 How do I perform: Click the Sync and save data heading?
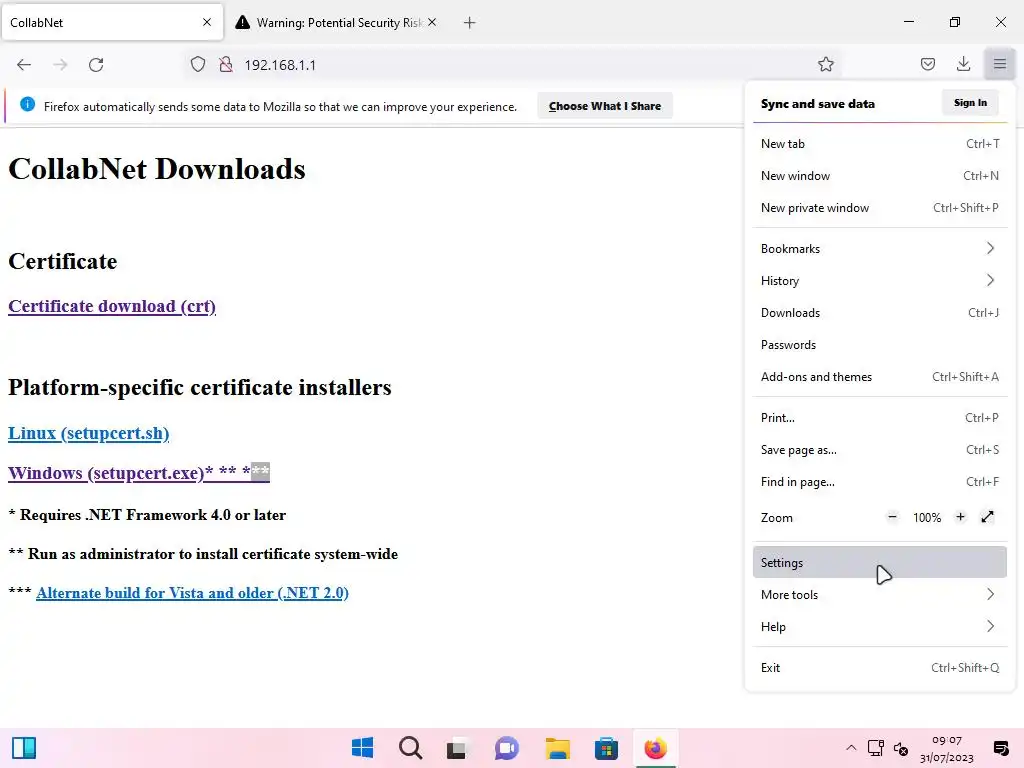[818, 104]
